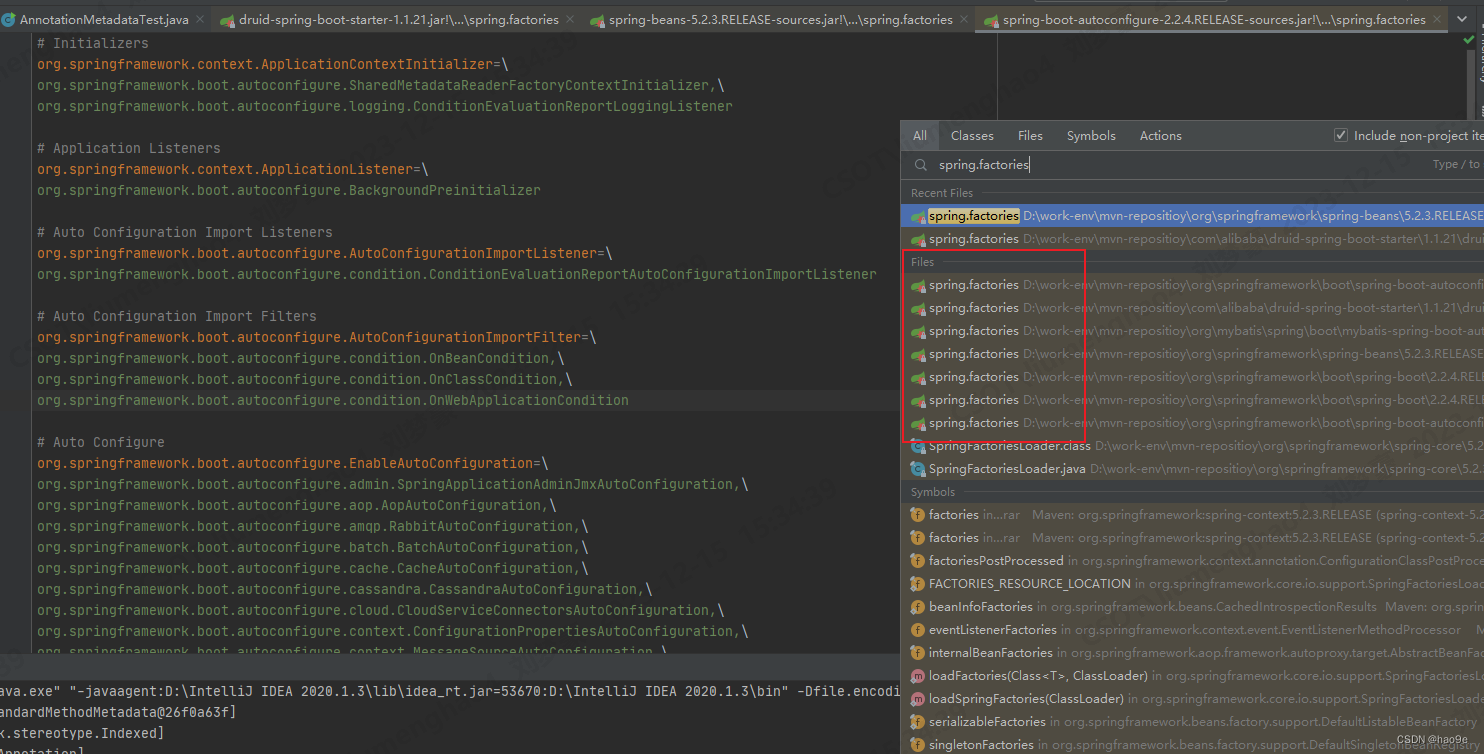Place cursor on OnWebApplicationCondition line

[333, 400]
